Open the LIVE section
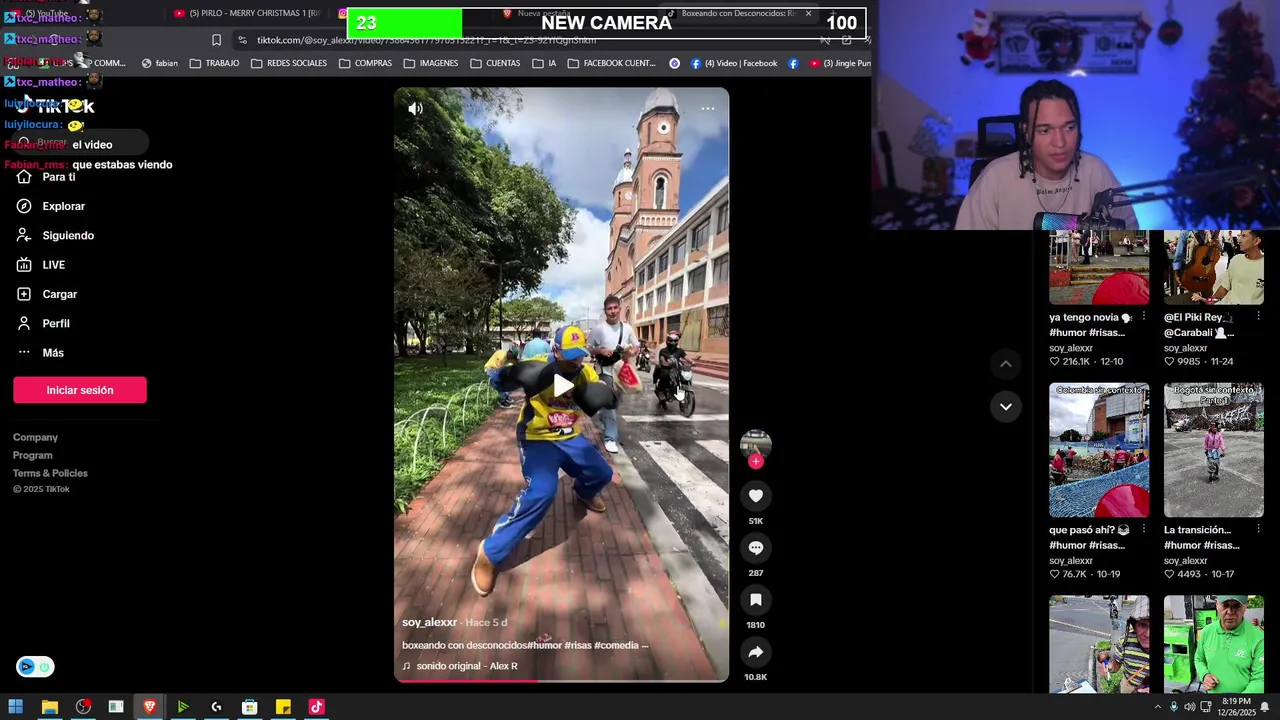 [x=41, y=265]
